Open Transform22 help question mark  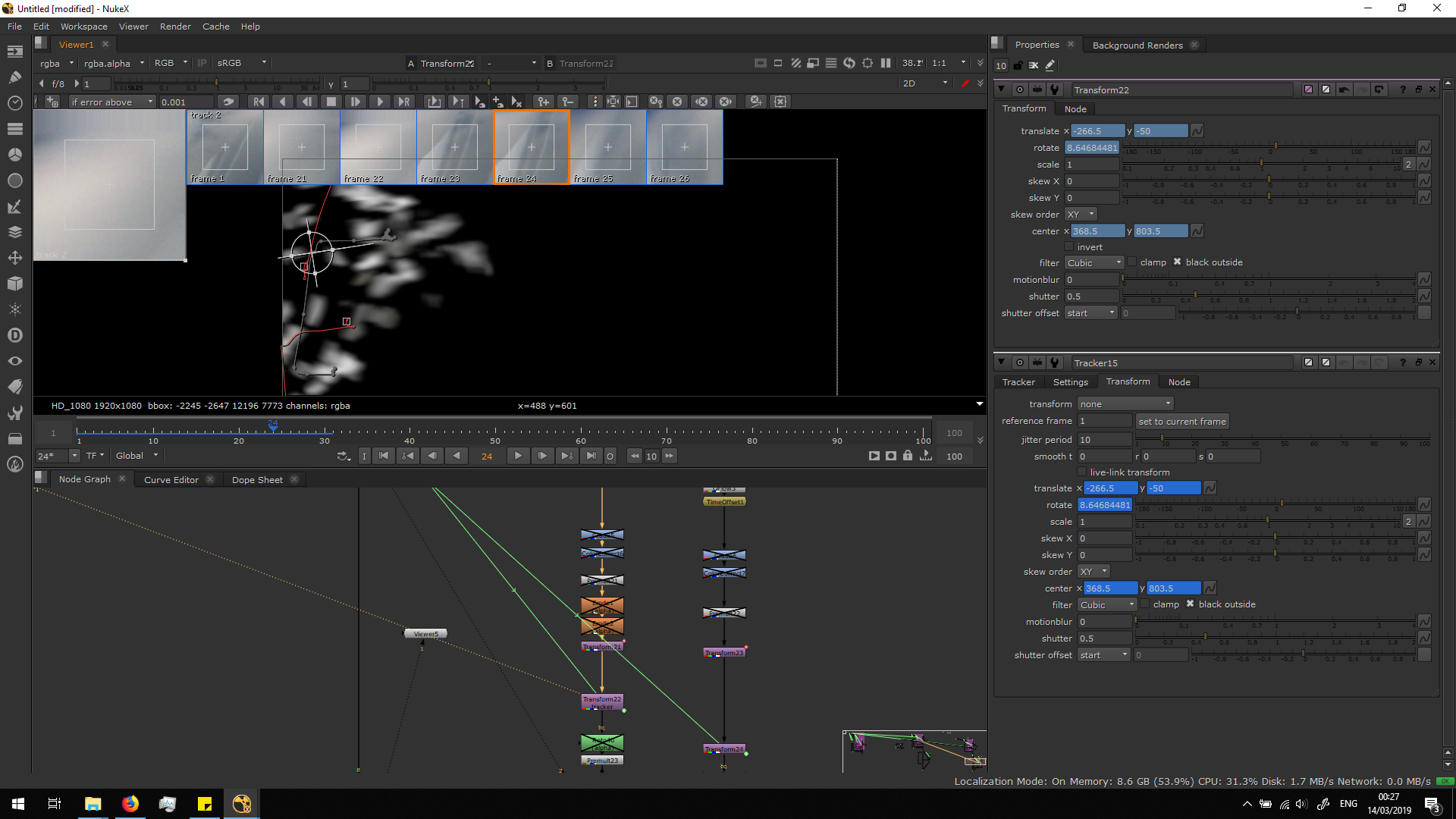(1402, 89)
